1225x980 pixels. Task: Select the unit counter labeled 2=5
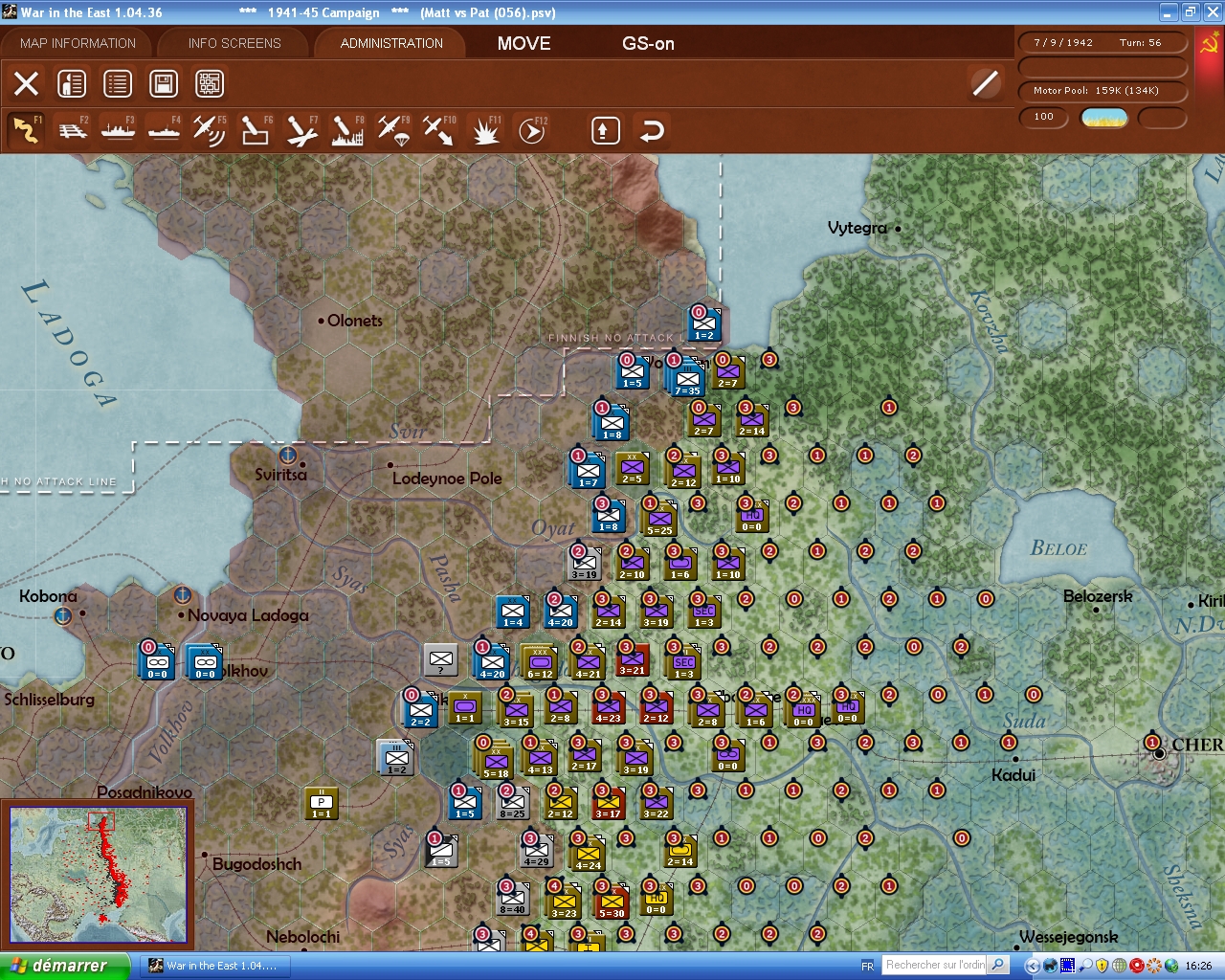click(x=633, y=468)
